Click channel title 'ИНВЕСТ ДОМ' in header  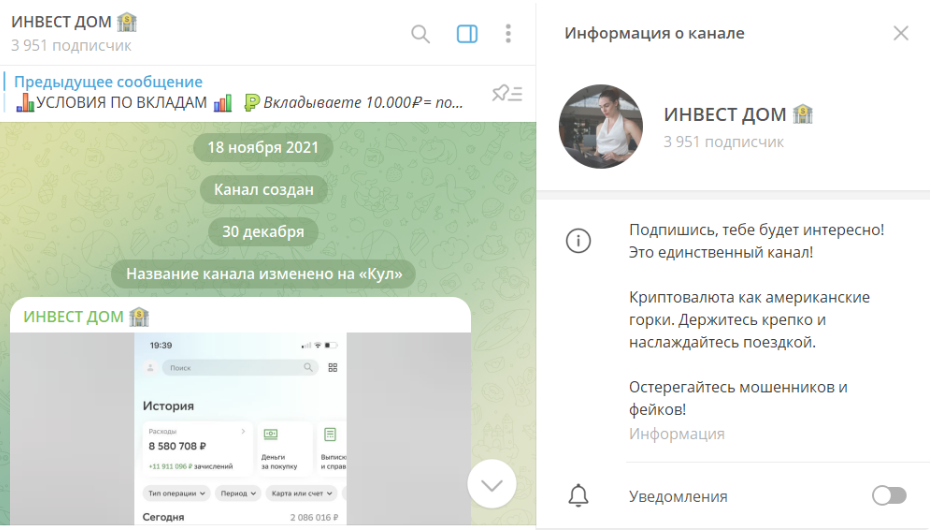coord(74,22)
